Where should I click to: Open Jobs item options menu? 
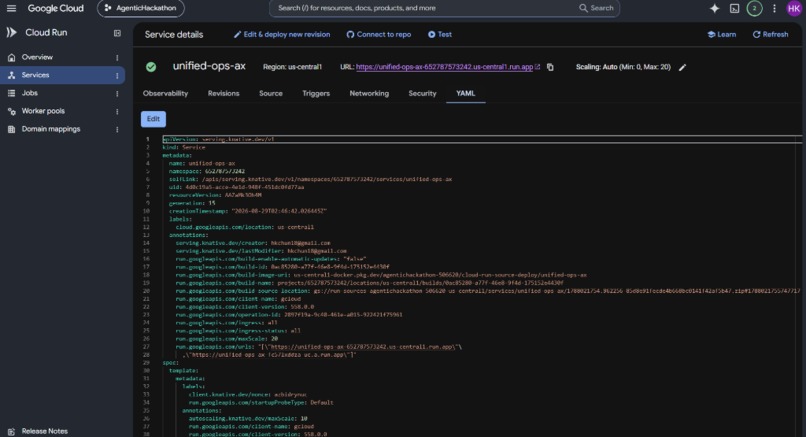117,94
